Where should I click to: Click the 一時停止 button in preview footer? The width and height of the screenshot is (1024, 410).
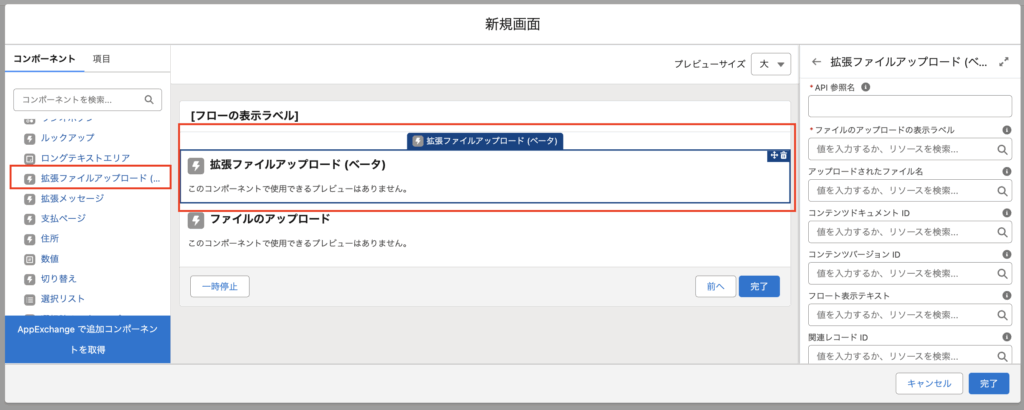pos(219,286)
